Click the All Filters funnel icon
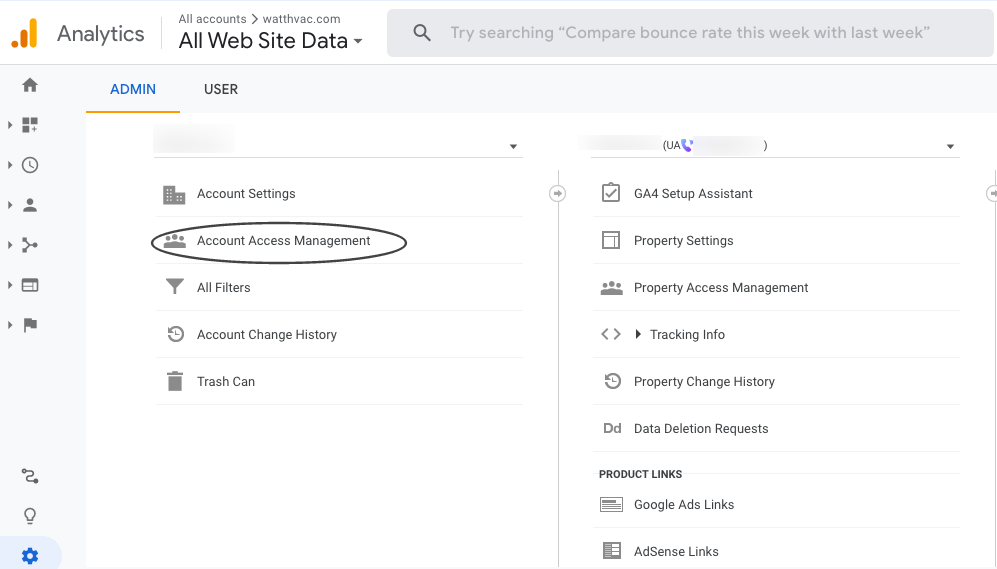This screenshot has height=569, width=997. click(x=174, y=287)
